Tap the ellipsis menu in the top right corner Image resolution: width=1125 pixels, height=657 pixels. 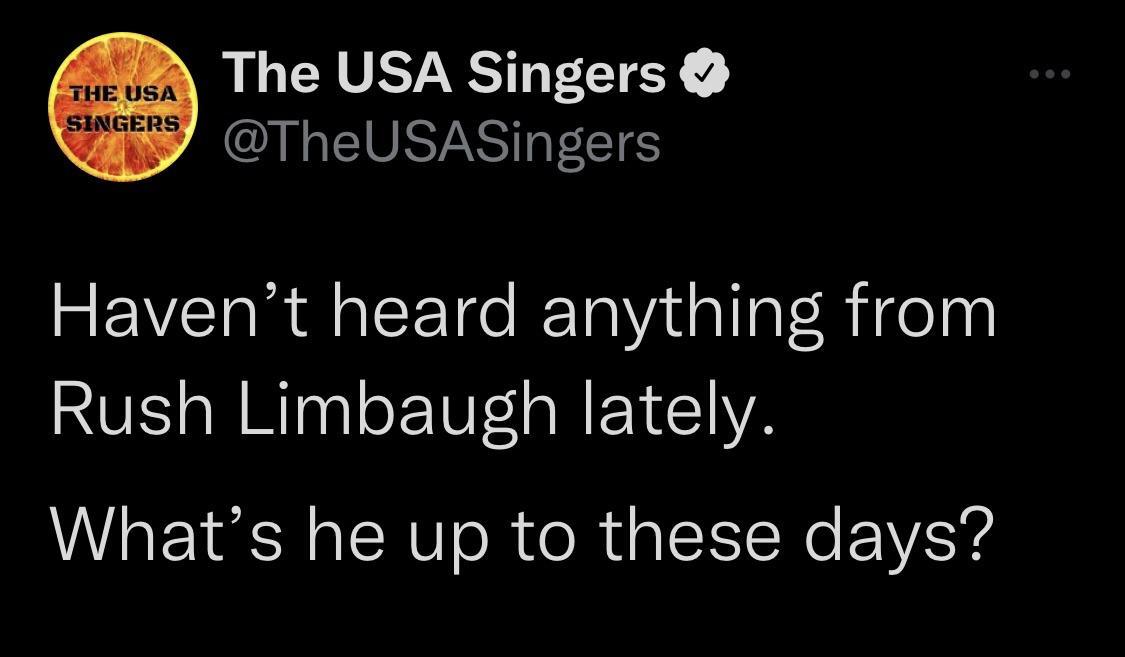click(x=1050, y=72)
